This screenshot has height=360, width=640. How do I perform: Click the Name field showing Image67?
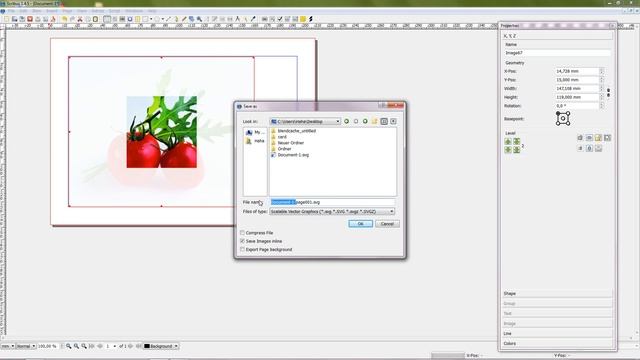click(x=557, y=53)
